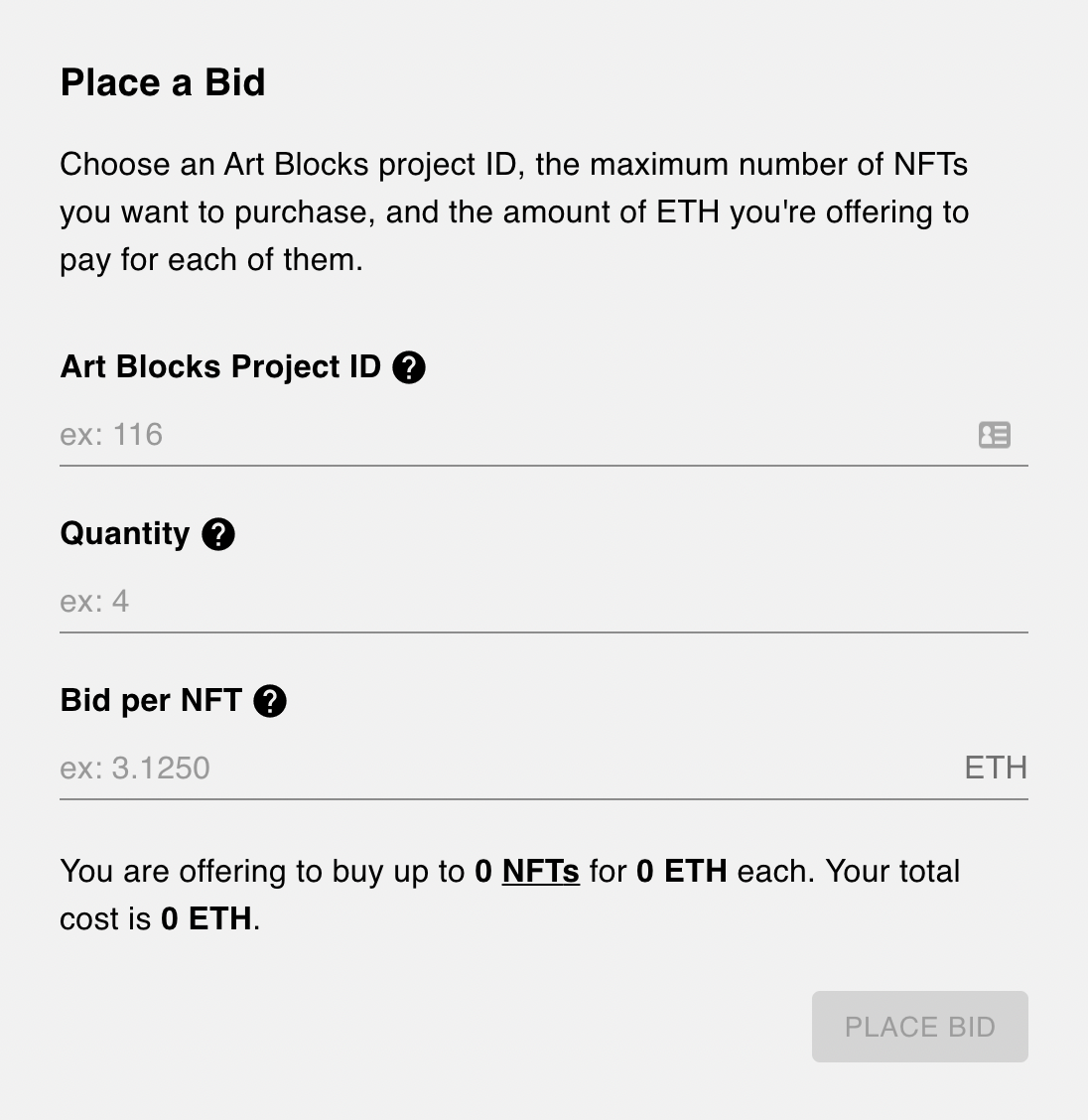The height and width of the screenshot is (1120, 1088).
Task: Click the help icon beside Art Blocks Project ID
Action: coord(409,367)
